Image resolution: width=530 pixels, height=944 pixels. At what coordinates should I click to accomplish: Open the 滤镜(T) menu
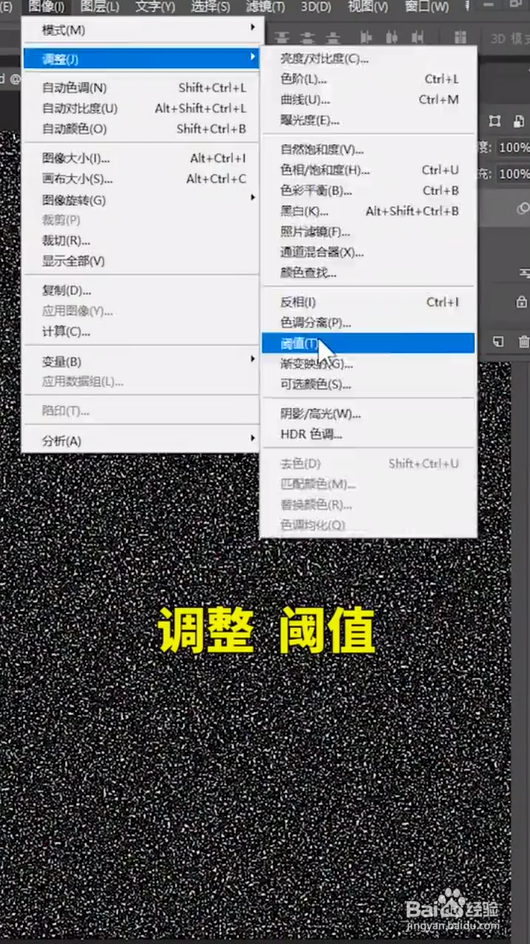point(266,7)
